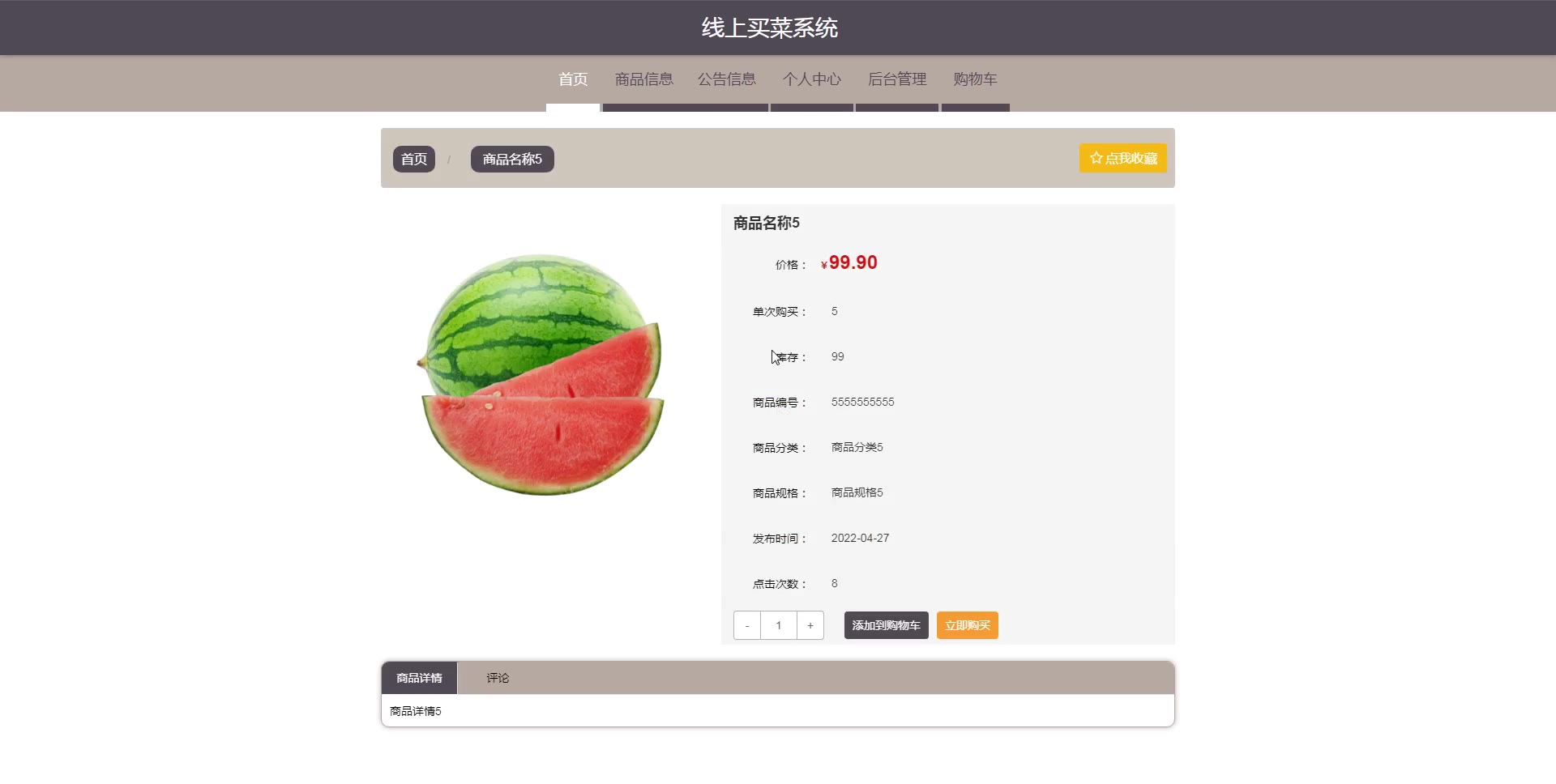
Task: Go to 商品信息 in navigation bar
Action: (644, 79)
